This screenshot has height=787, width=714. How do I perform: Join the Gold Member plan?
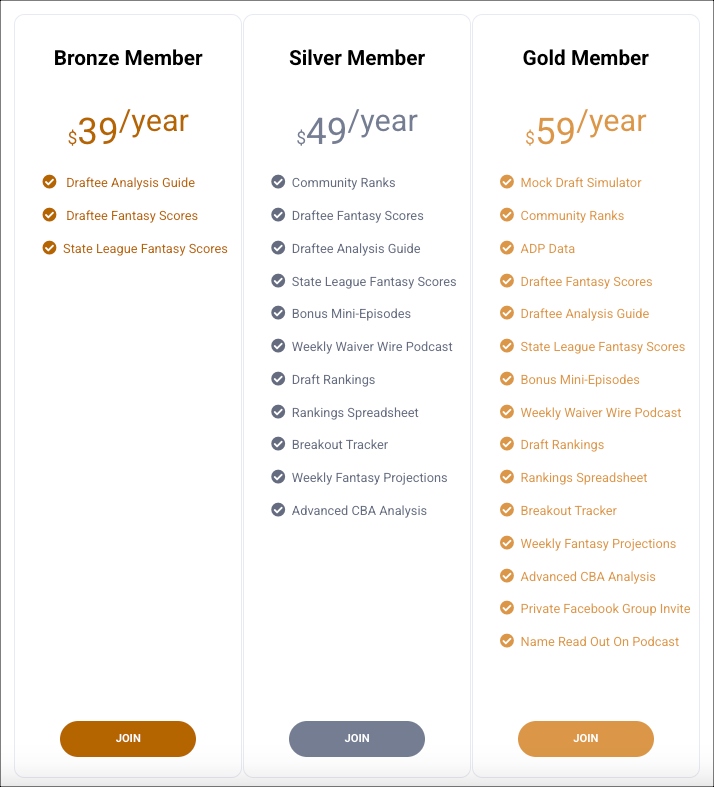coord(585,738)
